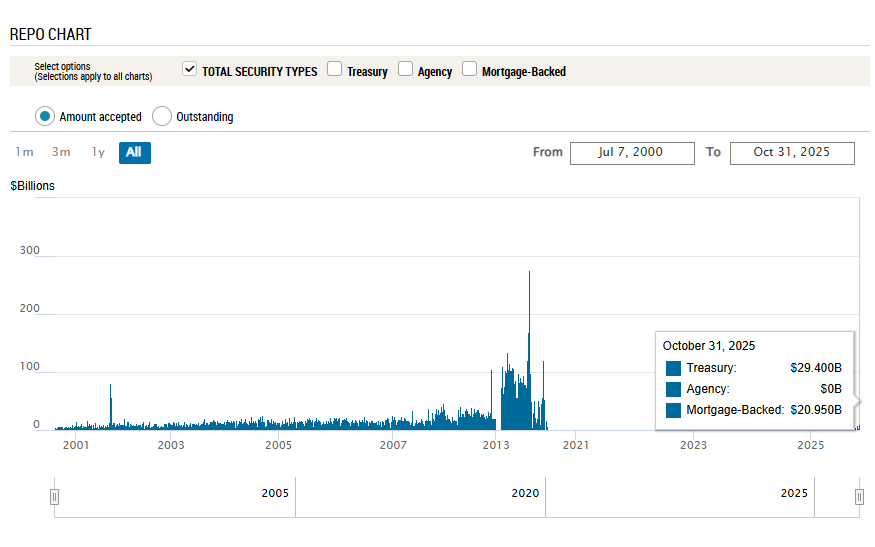Tick the Agency checkbox
Viewport: 875px width, 547px height.
406,70
